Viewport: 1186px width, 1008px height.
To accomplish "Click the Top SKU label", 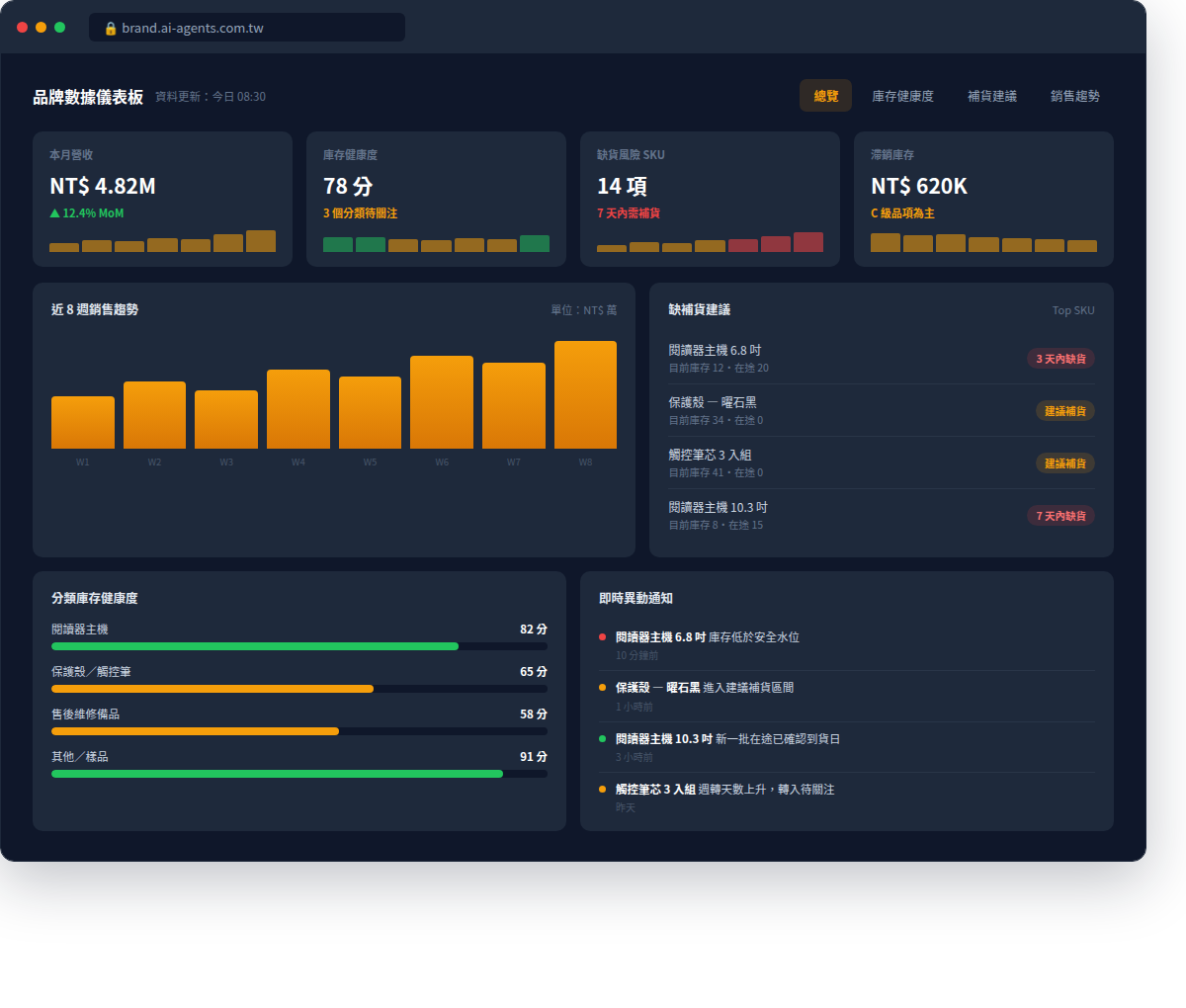I will point(1073,310).
